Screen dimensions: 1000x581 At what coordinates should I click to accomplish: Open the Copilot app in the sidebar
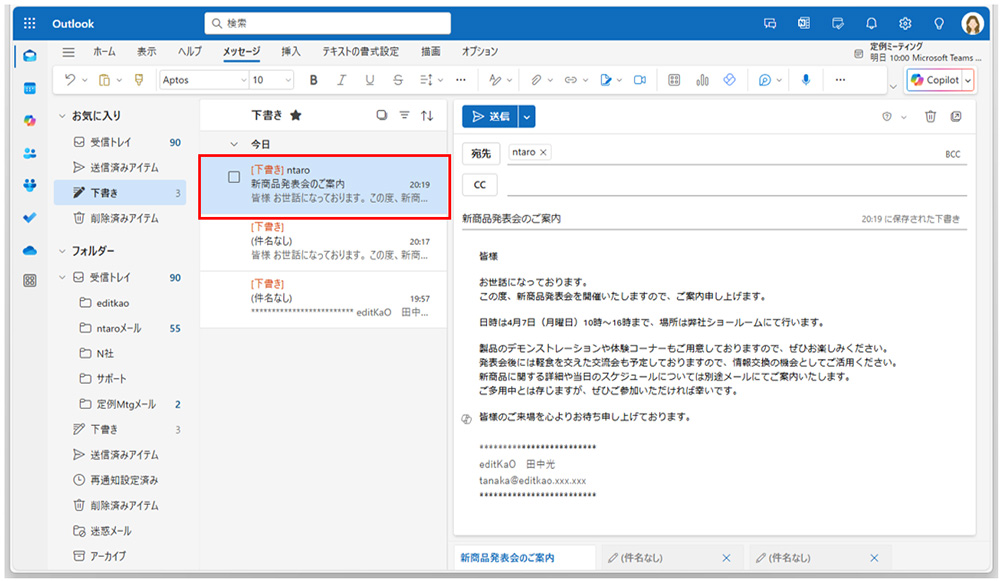click(x=29, y=121)
